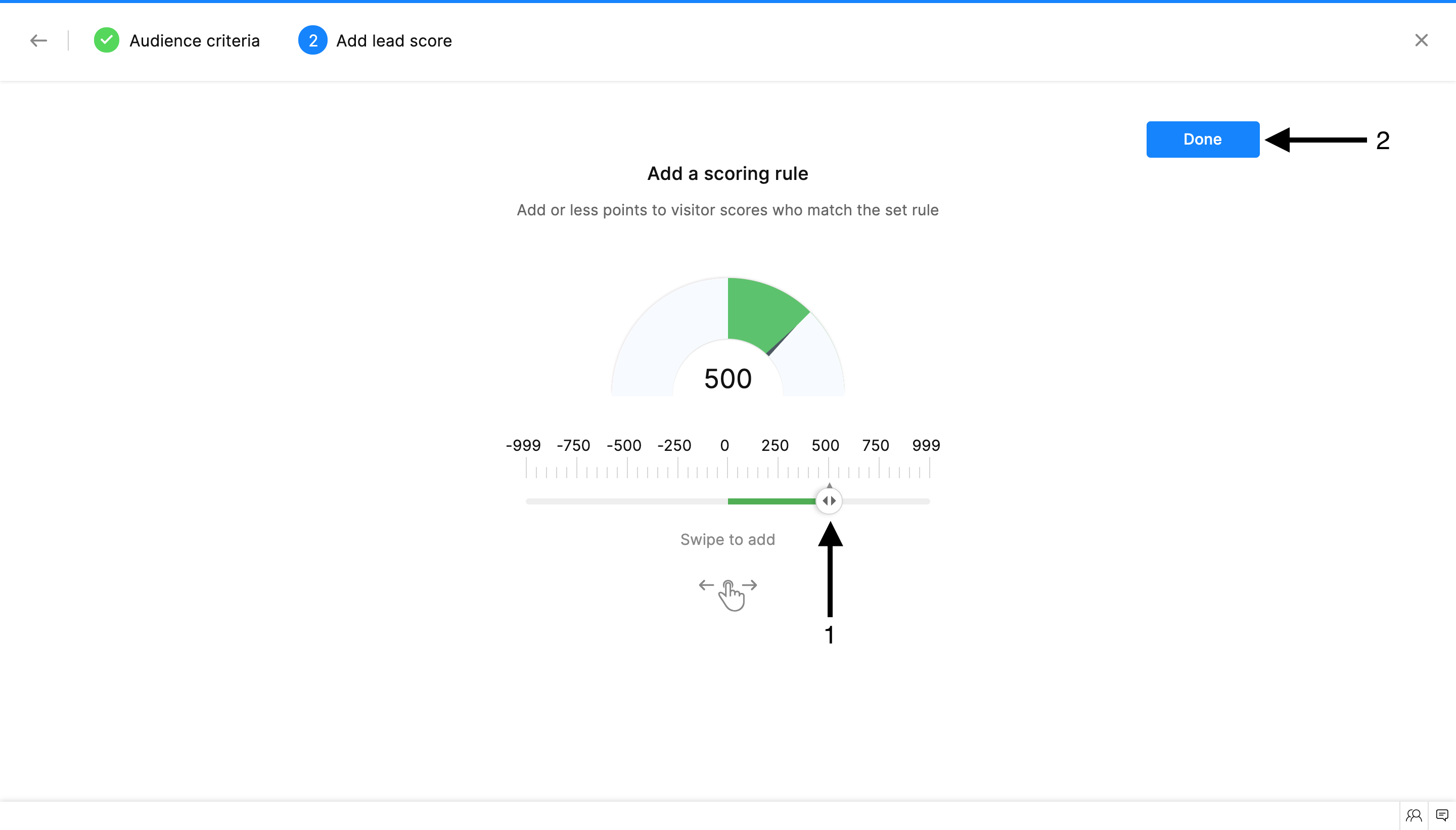
Task: Click the 999 maximum scale label
Action: 926,445
